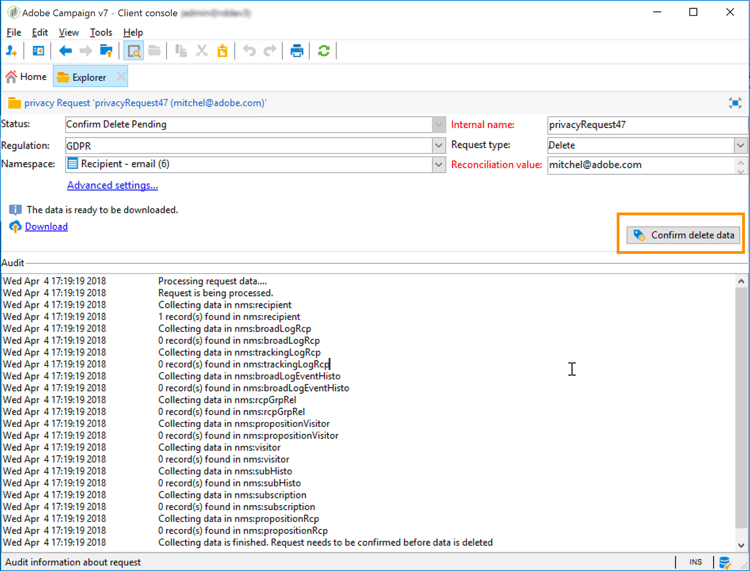Open the Namespace dropdown arrow
This screenshot has width=750, height=571.
pos(439,165)
